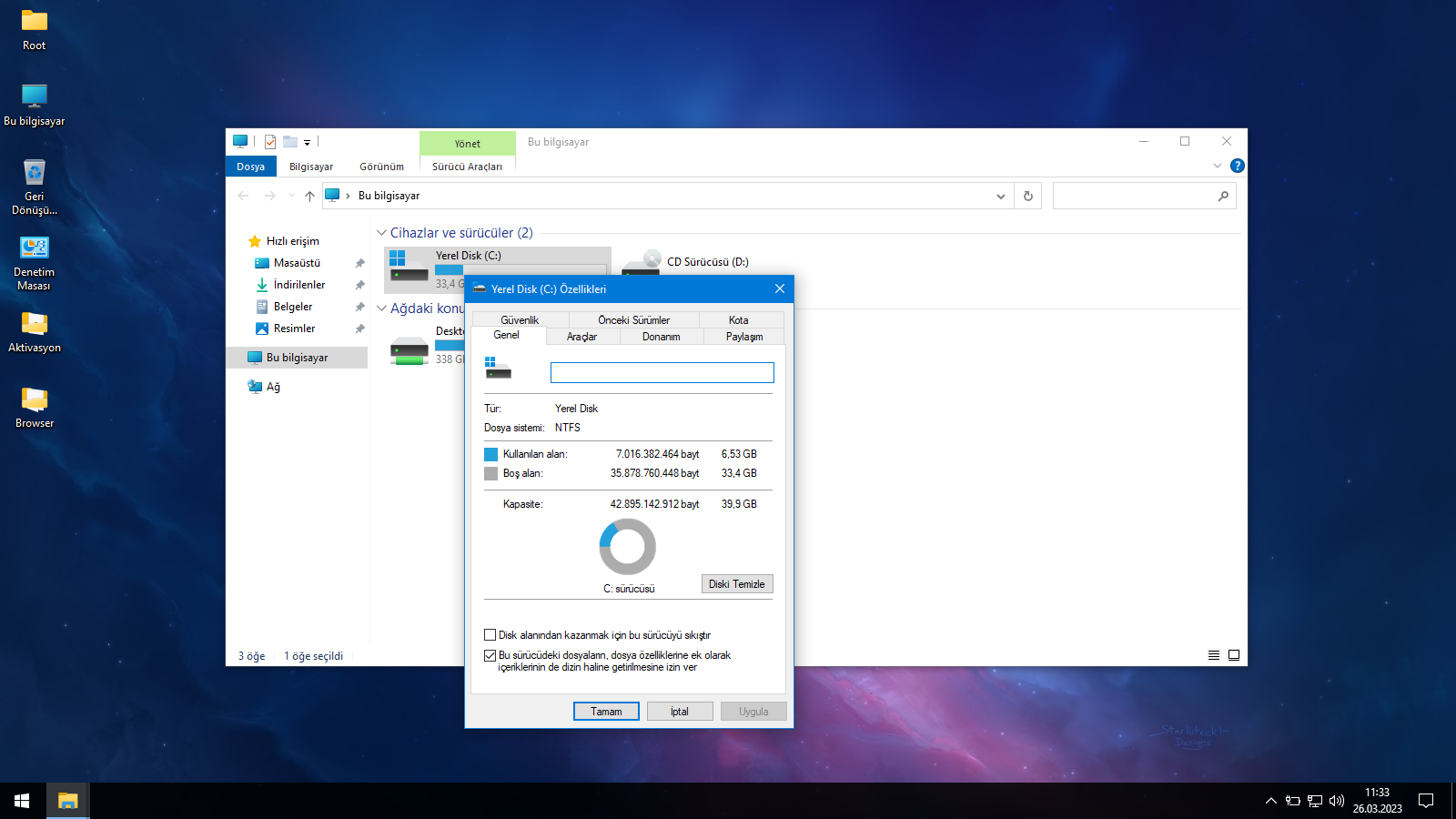Open the Geri Dönüşüm recycle bin icon
Image resolution: width=1456 pixels, height=819 pixels.
point(34,187)
